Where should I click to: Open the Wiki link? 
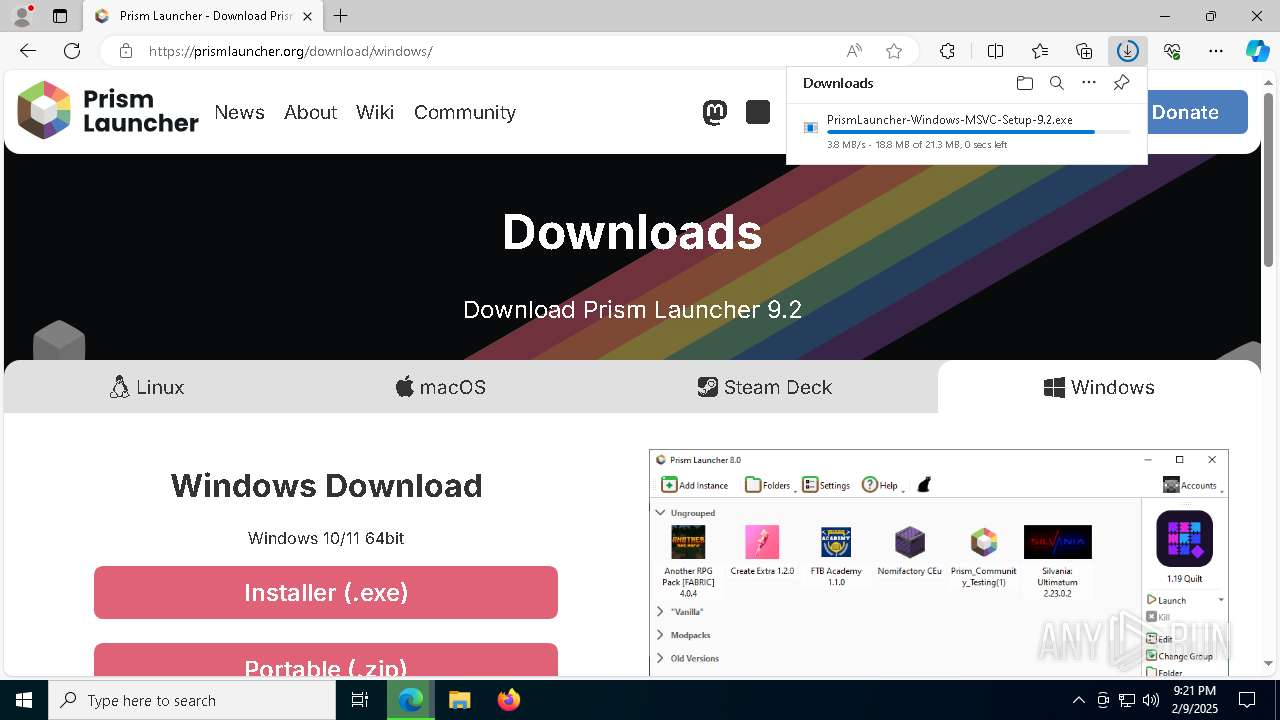(x=375, y=112)
